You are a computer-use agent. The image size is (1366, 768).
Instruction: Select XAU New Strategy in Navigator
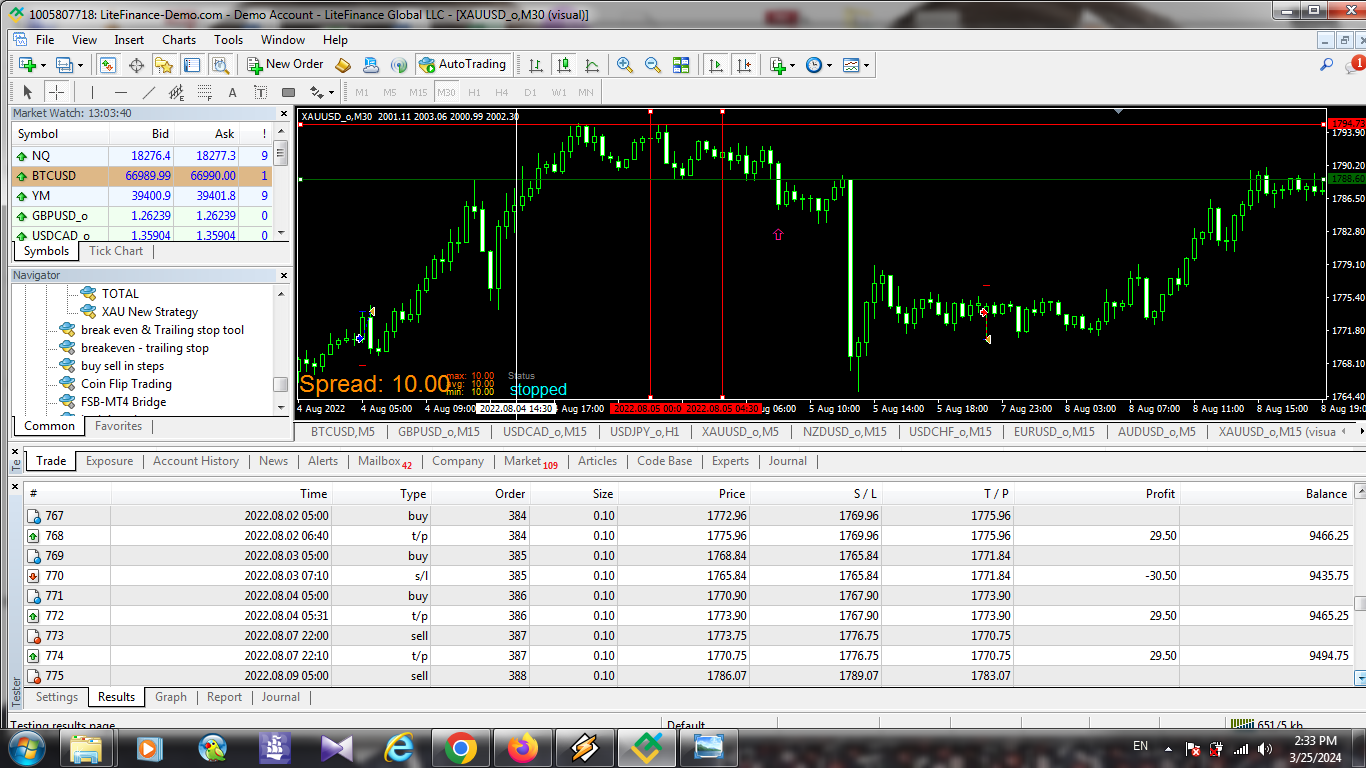(x=150, y=312)
